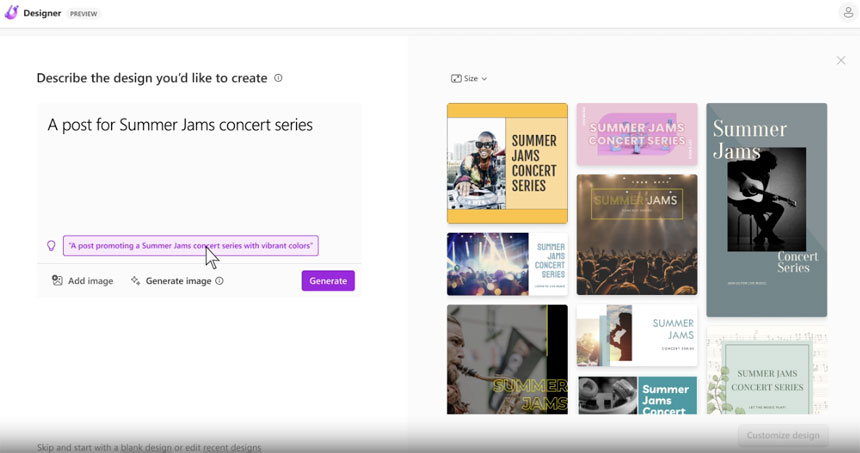Select the saxophone player Summer Jams design
The image size is (860, 453).
coord(507,359)
